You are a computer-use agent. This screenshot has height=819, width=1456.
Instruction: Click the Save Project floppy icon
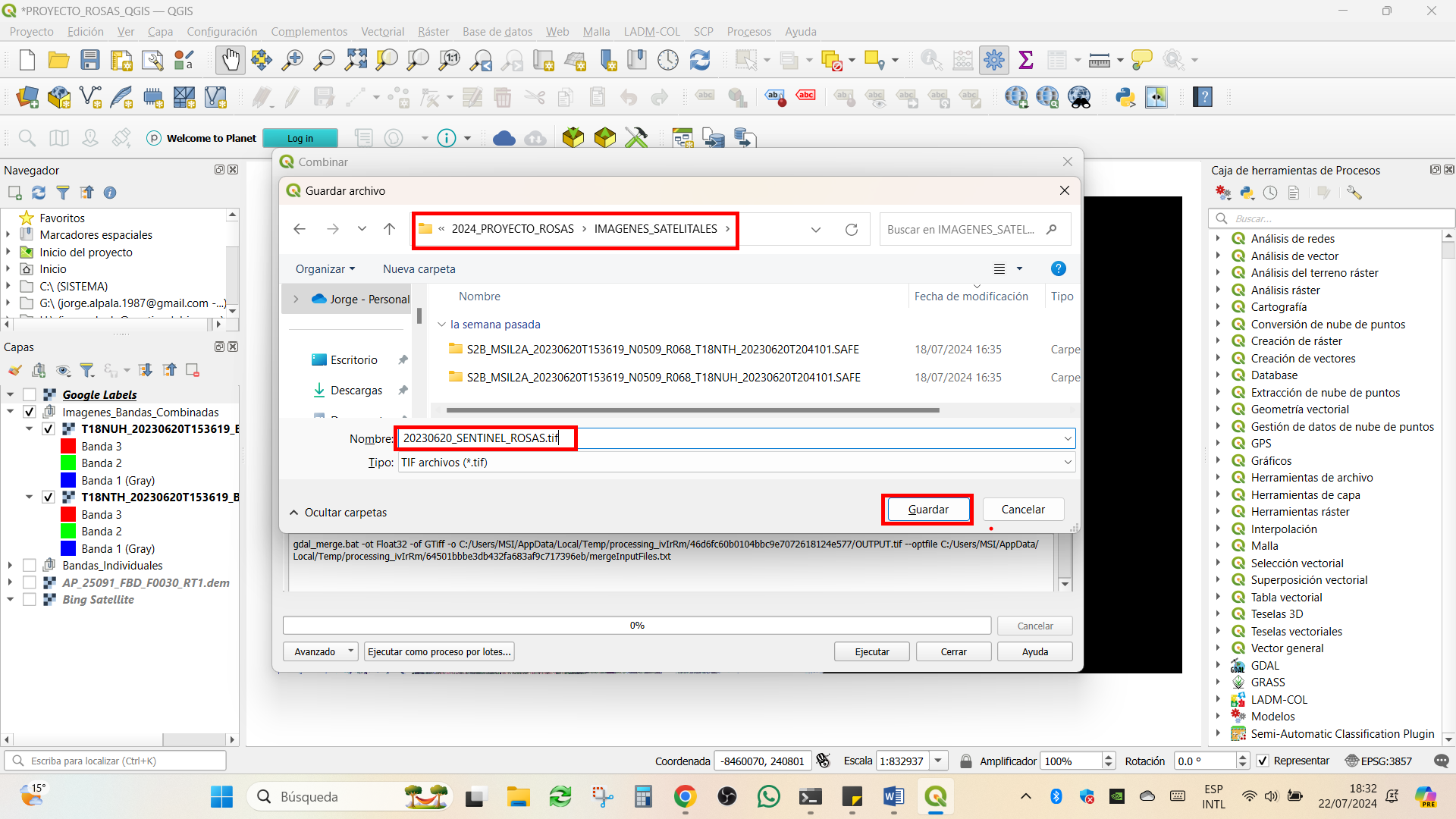90,60
